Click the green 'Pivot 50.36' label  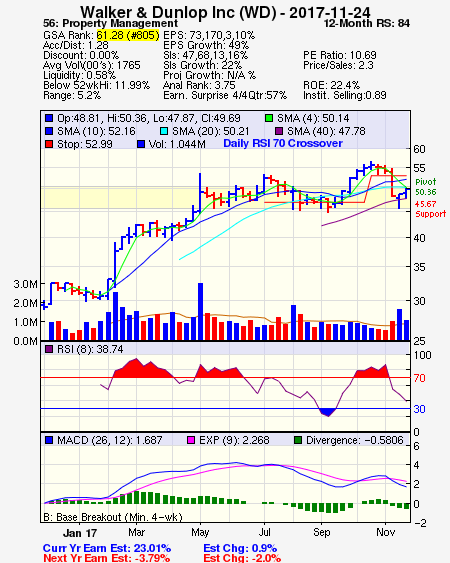point(426,187)
